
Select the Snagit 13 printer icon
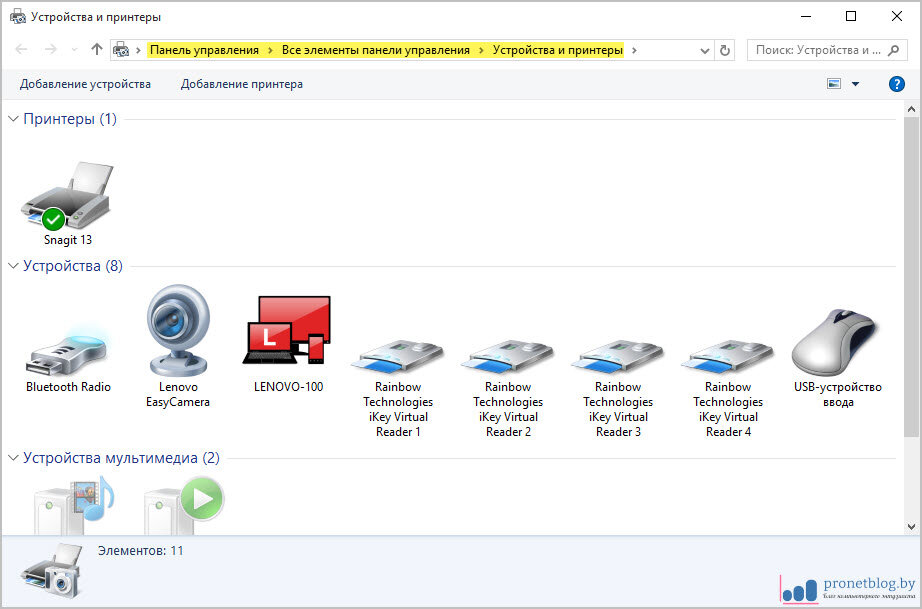click(66, 196)
